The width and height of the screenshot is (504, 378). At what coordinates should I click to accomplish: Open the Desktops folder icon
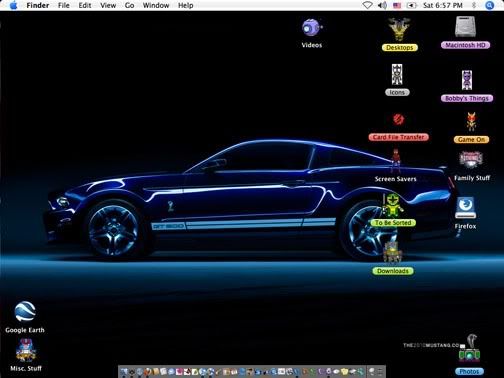tap(399, 30)
